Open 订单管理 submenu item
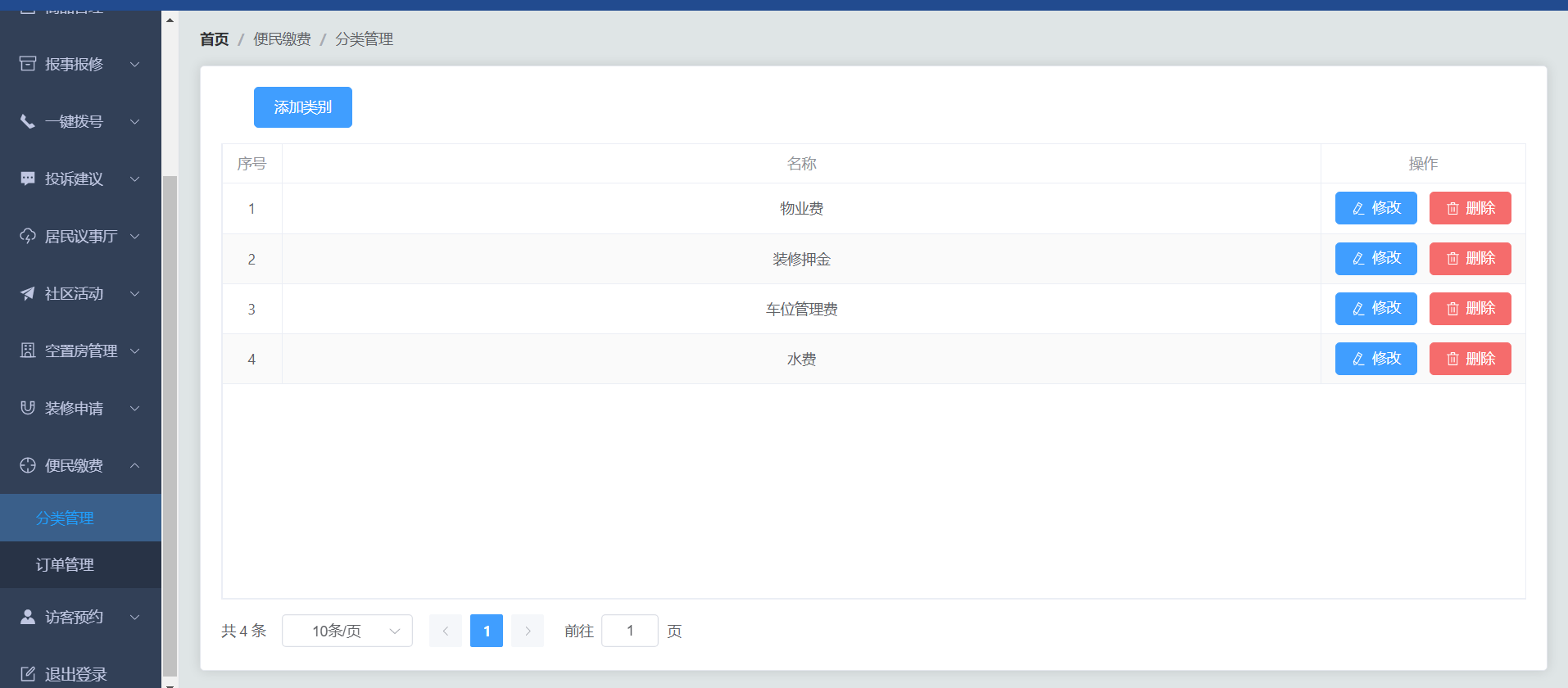The width and height of the screenshot is (1568, 688). tap(80, 564)
